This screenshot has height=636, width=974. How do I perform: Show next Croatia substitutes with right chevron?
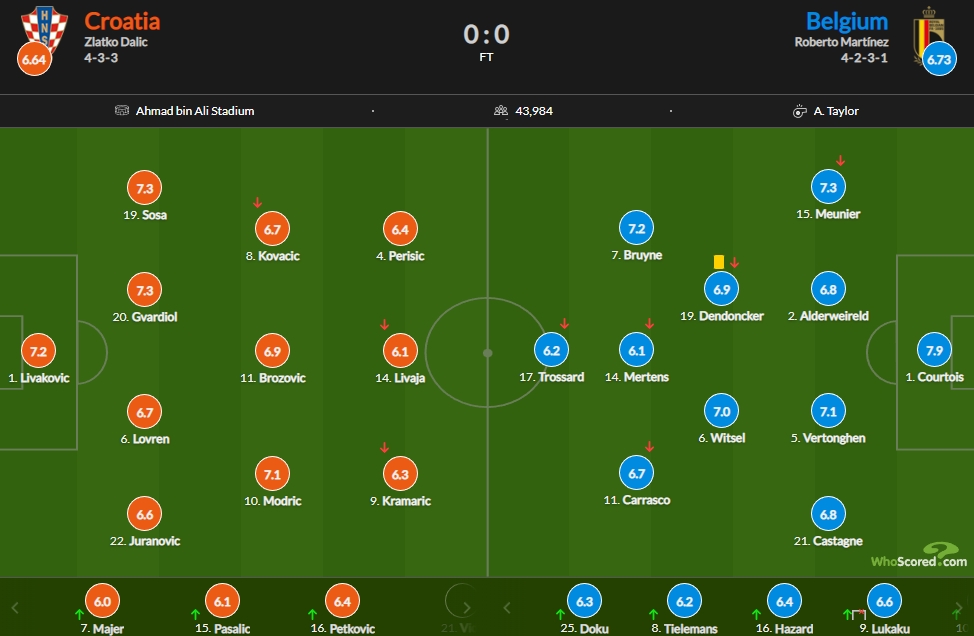(x=467, y=607)
